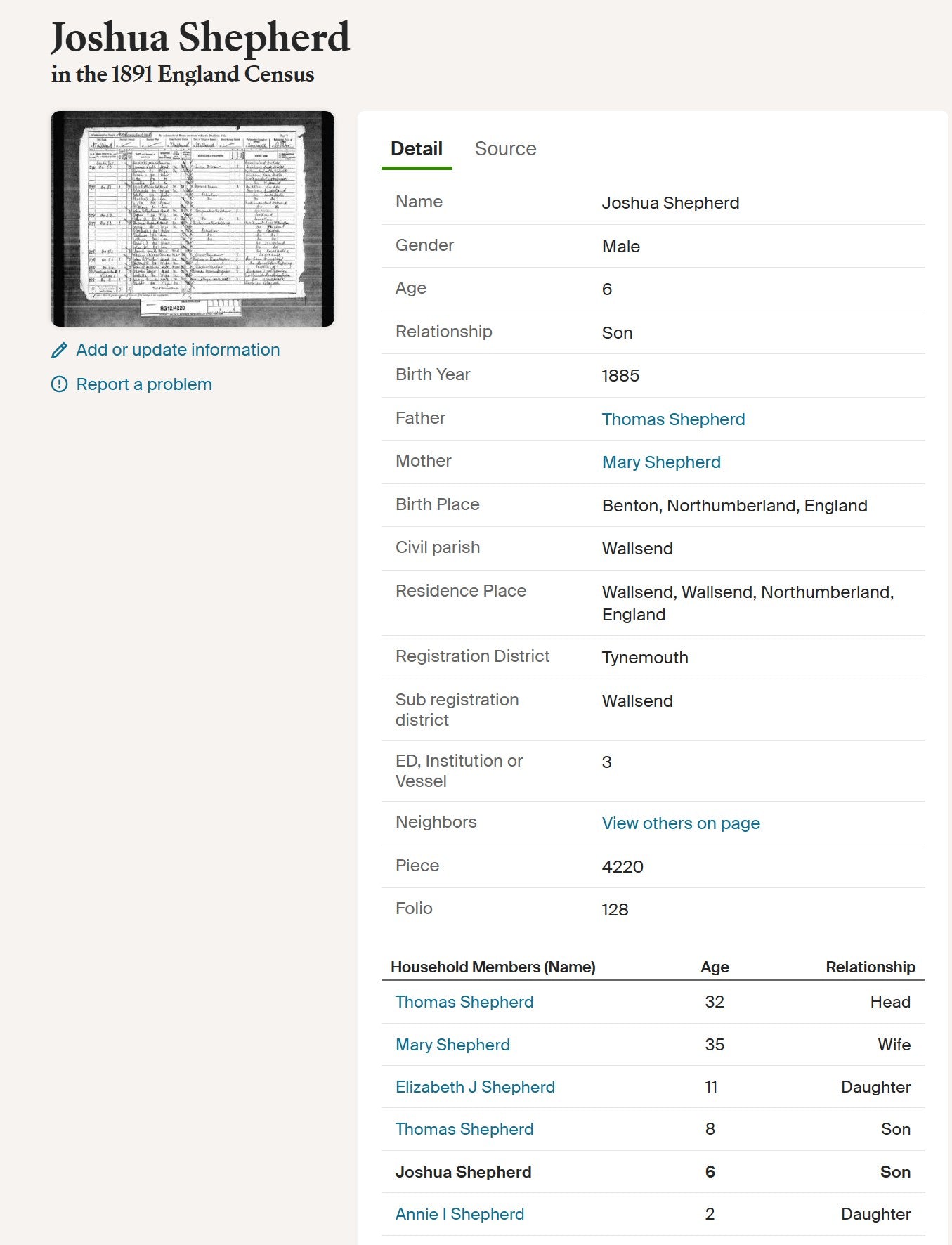This screenshot has width=952, height=1245.
Task: Click the pencil edit icon
Action: coord(60,350)
